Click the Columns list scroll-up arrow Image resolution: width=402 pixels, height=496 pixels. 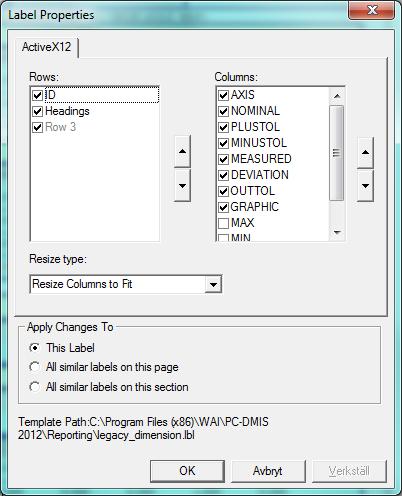point(337,96)
